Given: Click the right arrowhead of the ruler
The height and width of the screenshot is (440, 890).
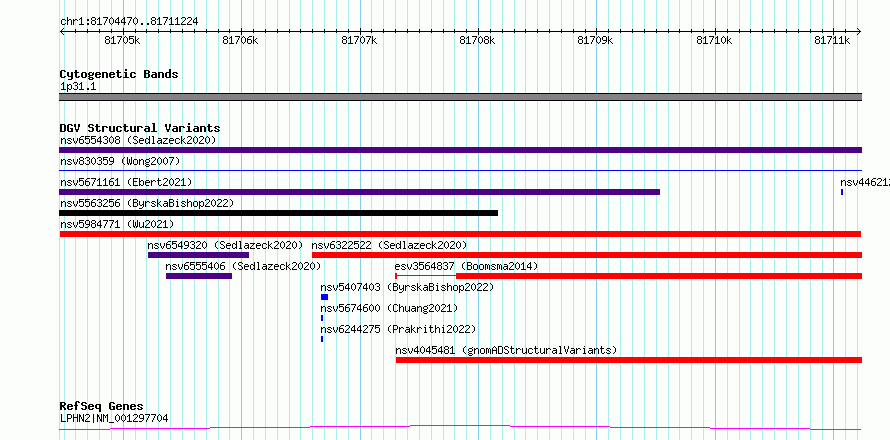Looking at the screenshot, I should (859, 32).
